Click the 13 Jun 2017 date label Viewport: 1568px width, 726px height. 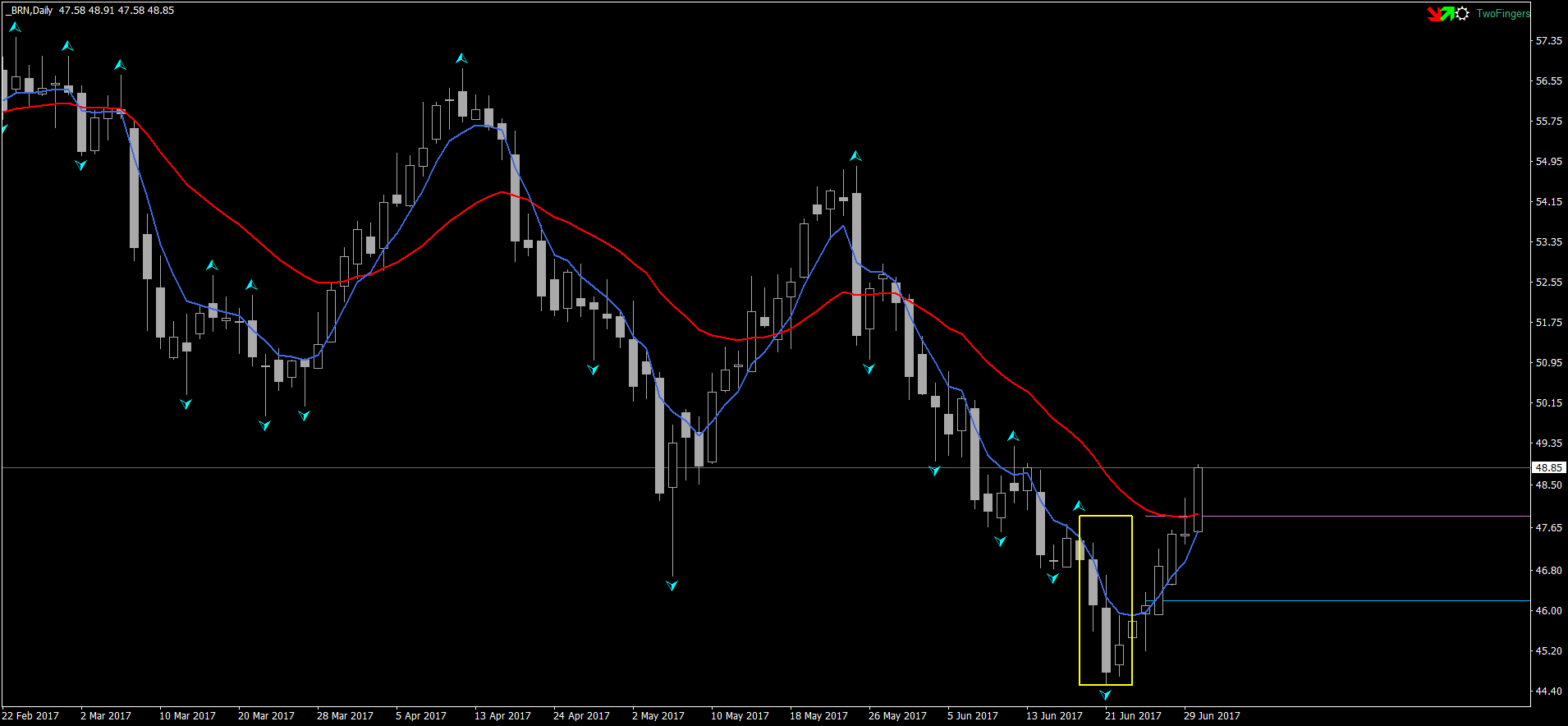[1054, 715]
